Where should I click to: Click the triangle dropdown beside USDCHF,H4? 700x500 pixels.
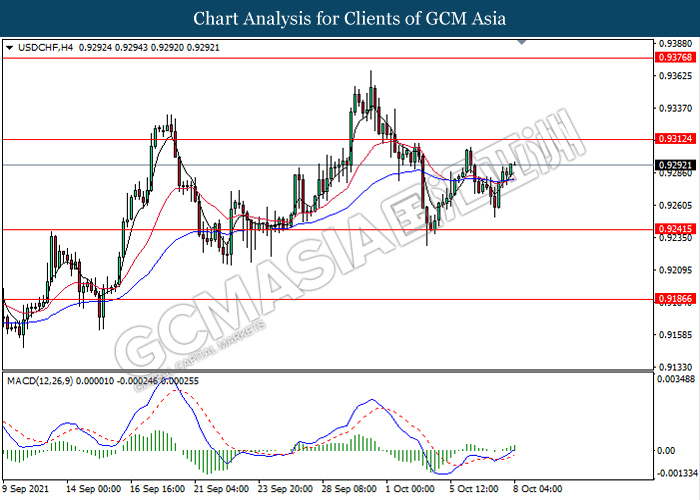pos(9,47)
